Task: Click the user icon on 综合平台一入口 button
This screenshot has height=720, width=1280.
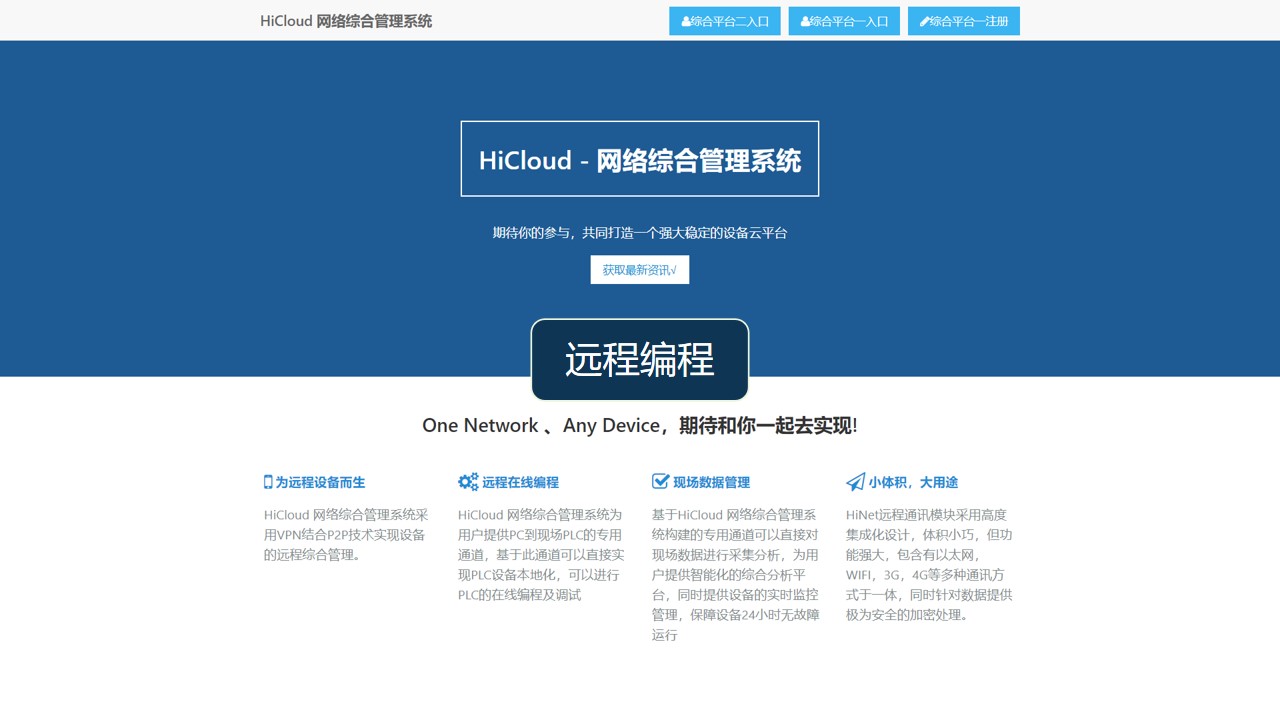Action: tap(805, 21)
